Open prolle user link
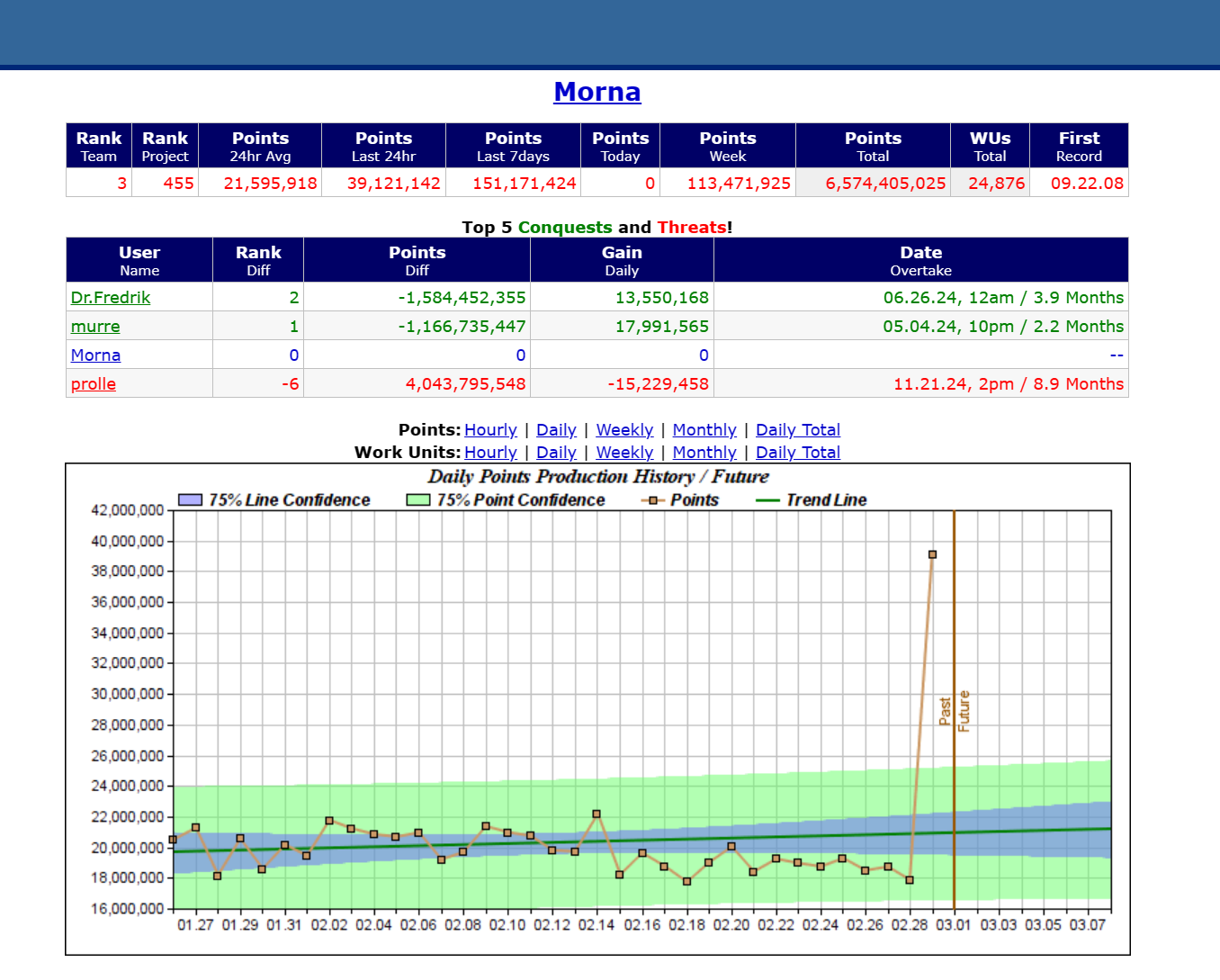 pos(94,383)
